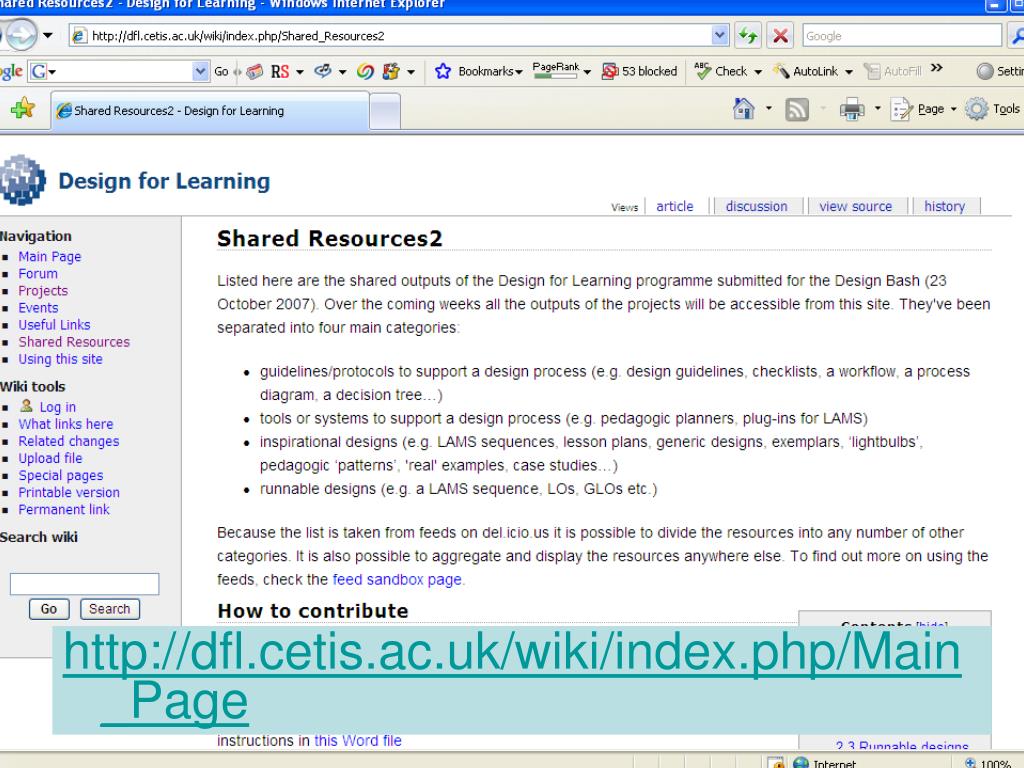1024x768 pixels.
Task: Click the RSS feeds icon
Action: [797, 109]
